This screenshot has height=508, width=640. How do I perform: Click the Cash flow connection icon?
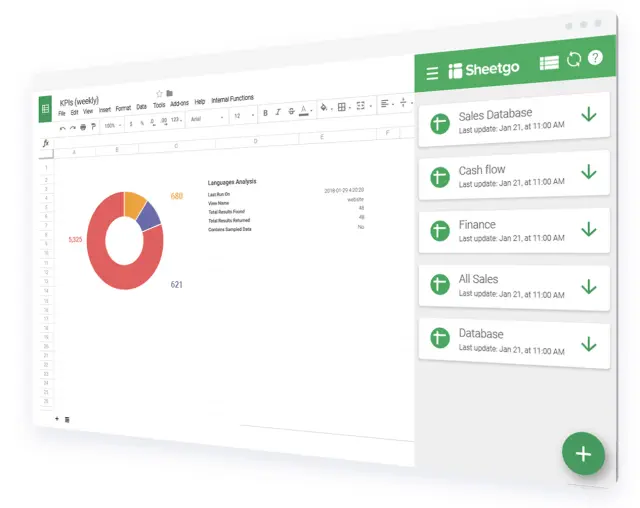(x=440, y=177)
